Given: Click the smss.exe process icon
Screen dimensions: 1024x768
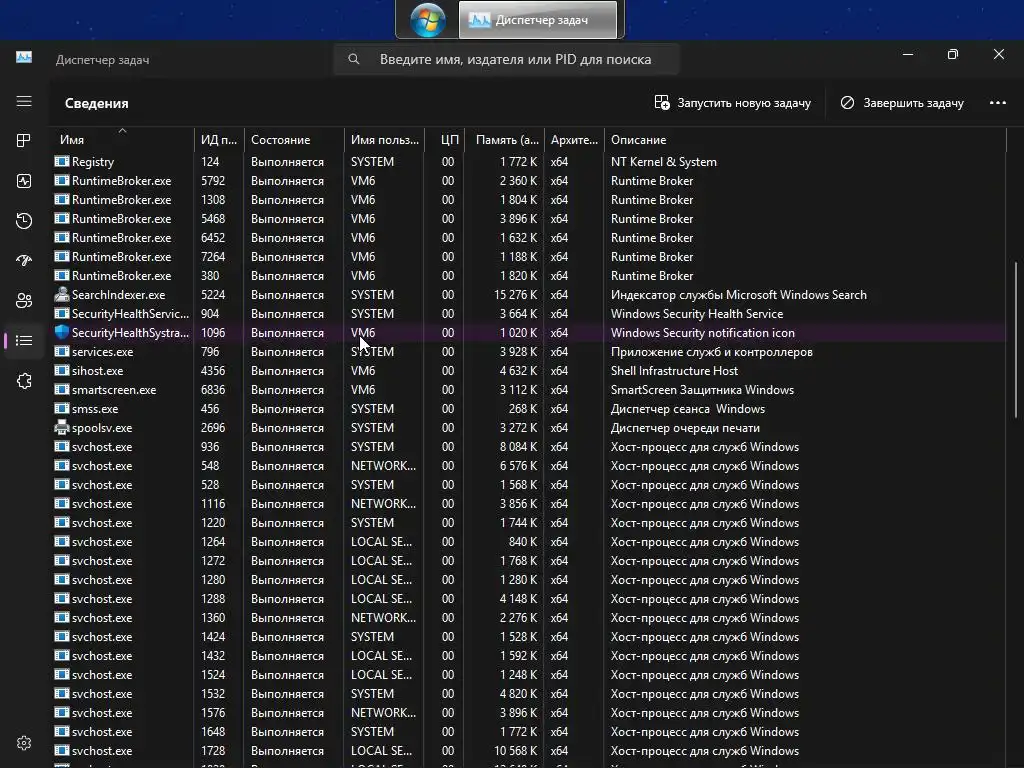Looking at the screenshot, I should (61, 408).
